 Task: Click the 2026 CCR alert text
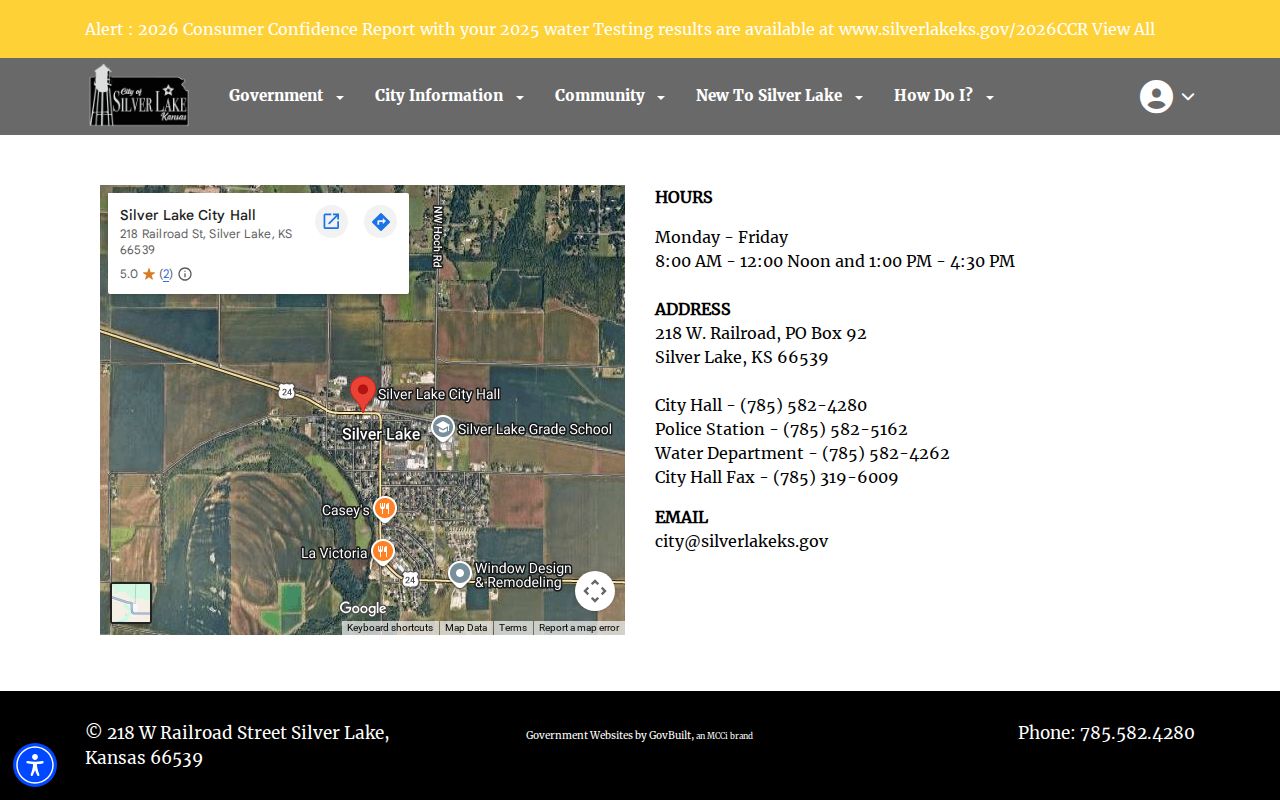pos(588,29)
